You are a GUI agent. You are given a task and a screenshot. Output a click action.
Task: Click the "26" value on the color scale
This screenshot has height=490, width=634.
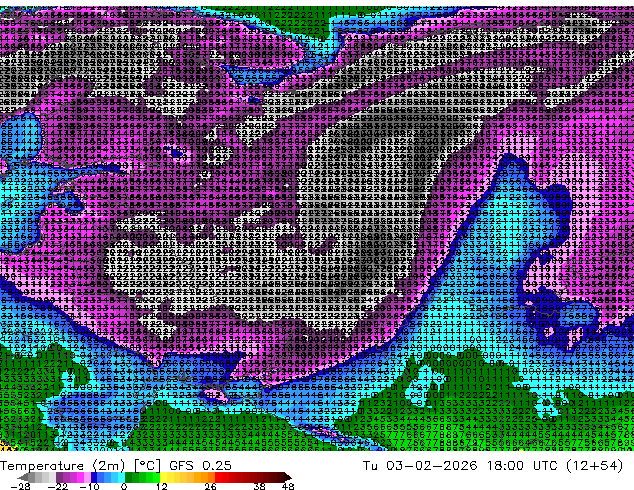tap(210, 486)
